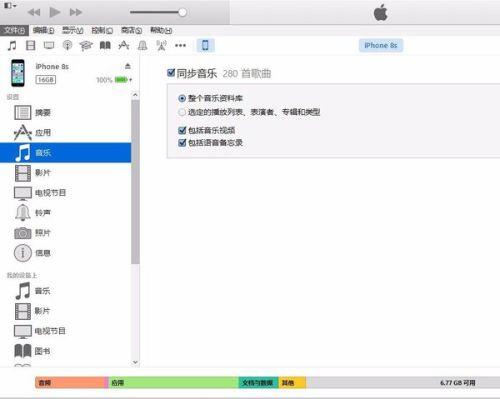This screenshot has height=399, width=500.
Task: Open 图书 books under On My Device
Action: 66,351
